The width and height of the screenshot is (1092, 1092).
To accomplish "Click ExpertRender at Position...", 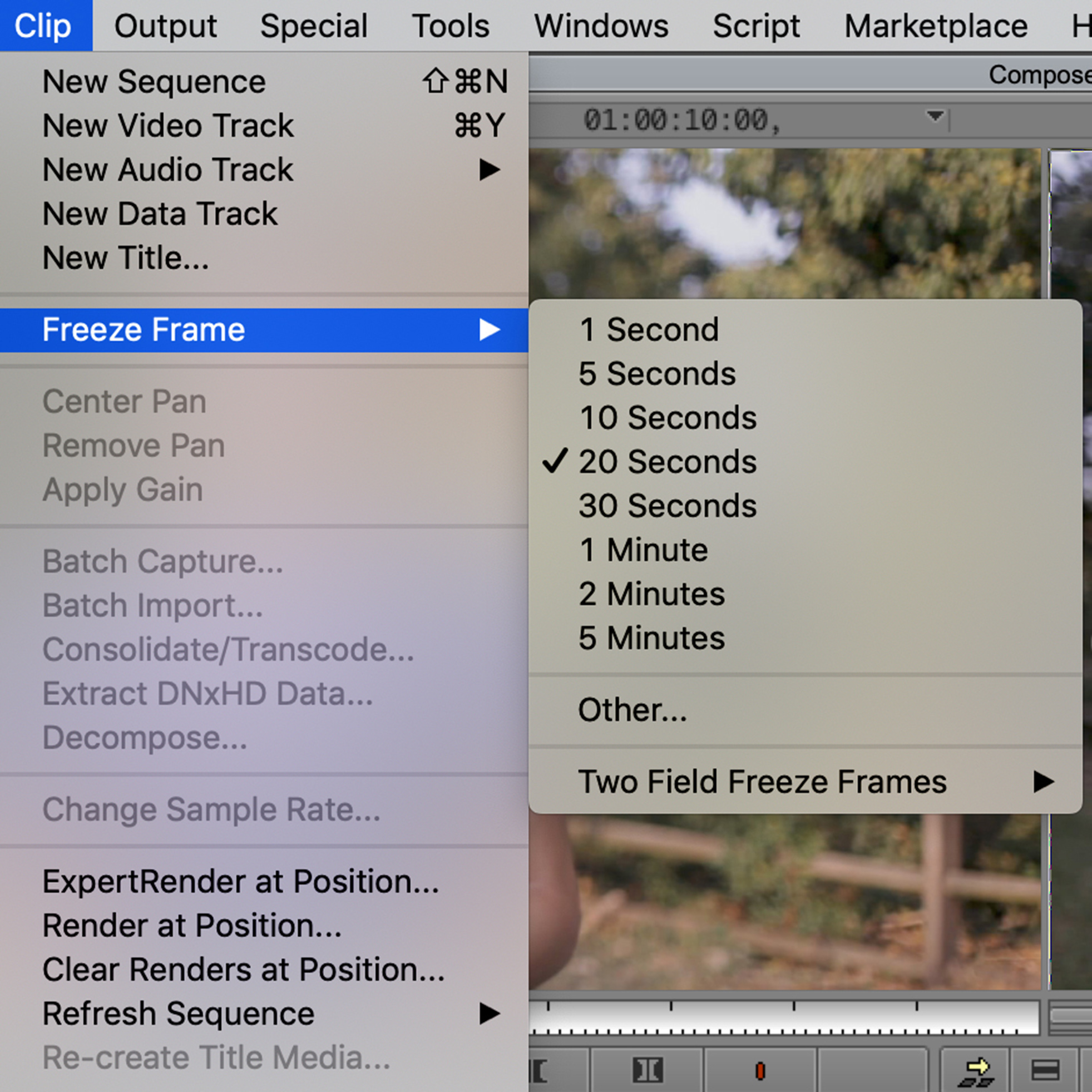I will coord(241,881).
